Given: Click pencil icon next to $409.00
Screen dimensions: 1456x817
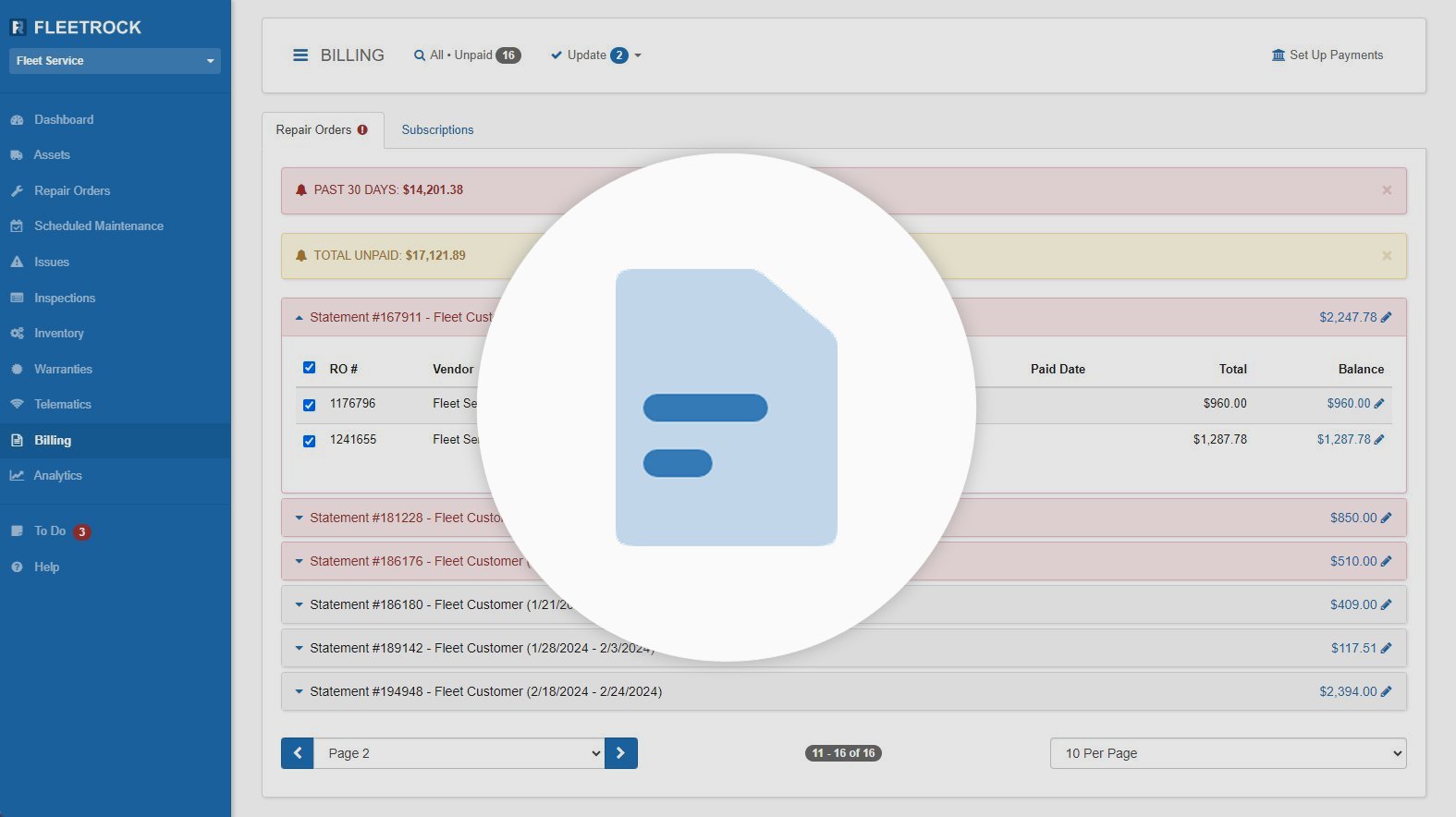Looking at the screenshot, I should tap(1386, 605).
